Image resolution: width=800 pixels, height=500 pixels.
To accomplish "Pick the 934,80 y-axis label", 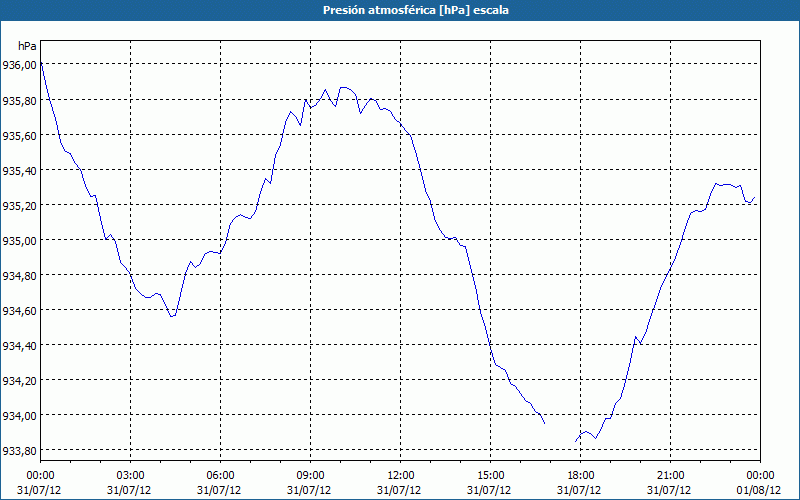I will [19, 276].
